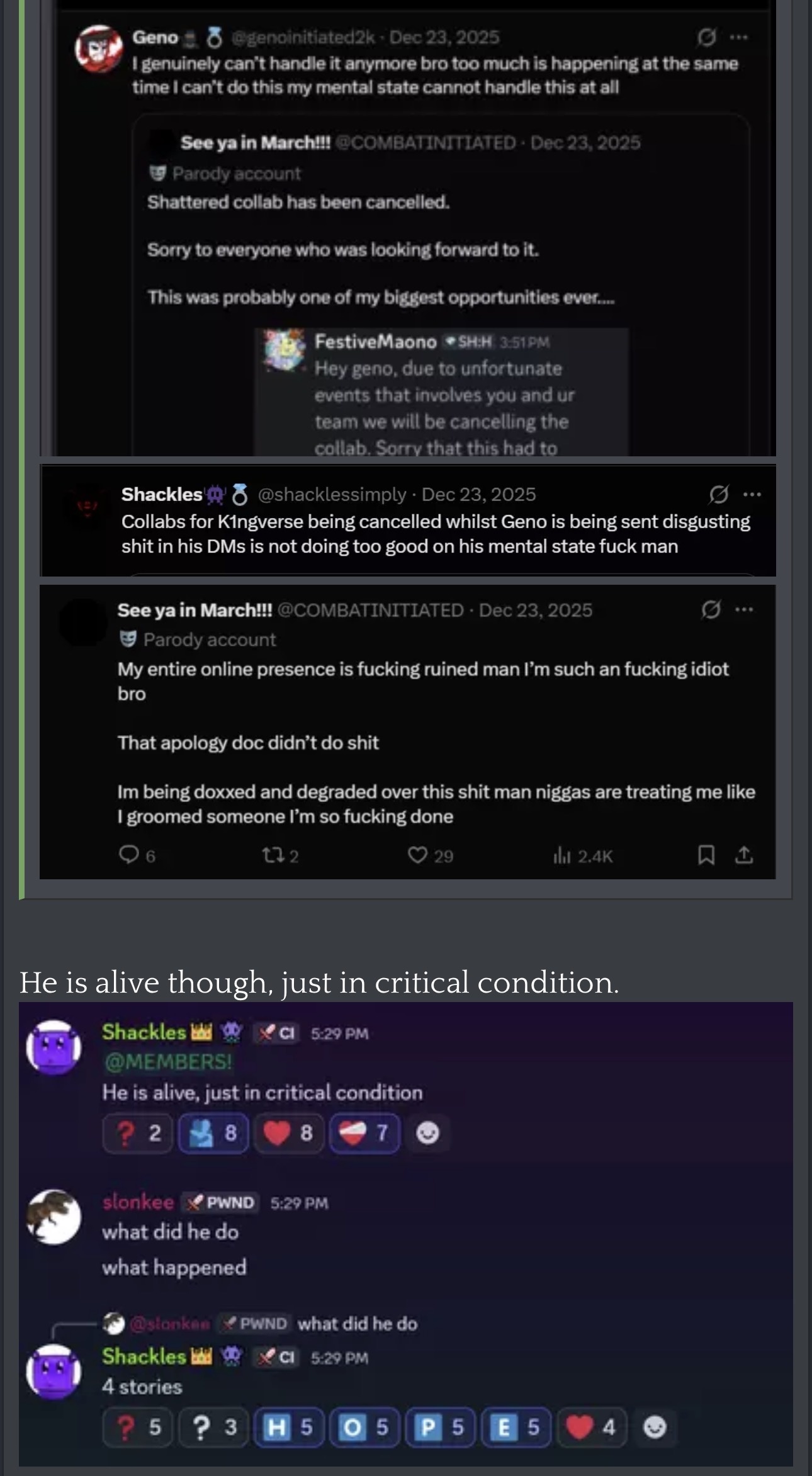Toggle the red heart reaction with 8
The height and width of the screenshot is (1476, 812).
(x=289, y=1133)
